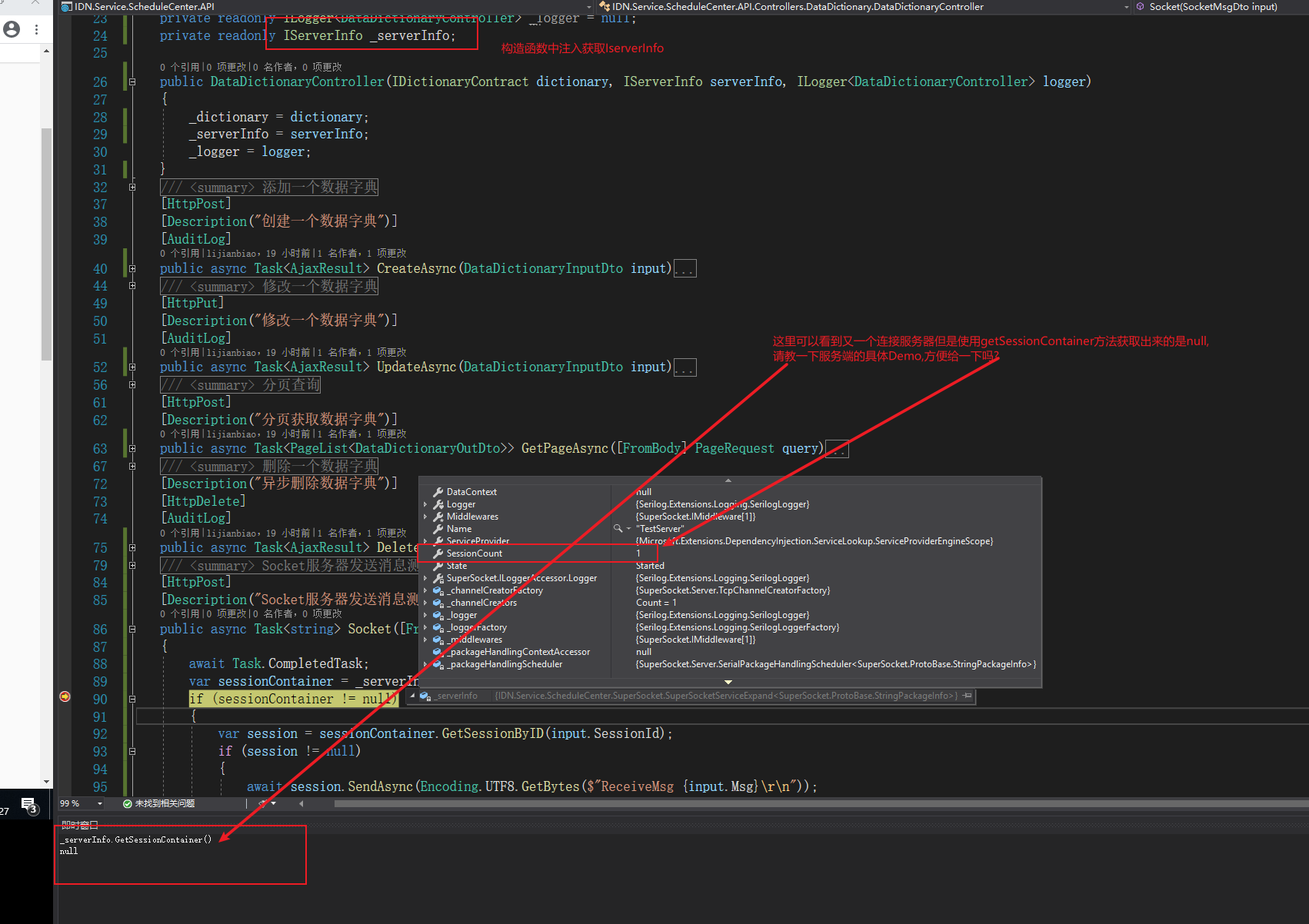Click the up scroll arrow at DataTip top
1309x924 pixels.
coord(728,479)
